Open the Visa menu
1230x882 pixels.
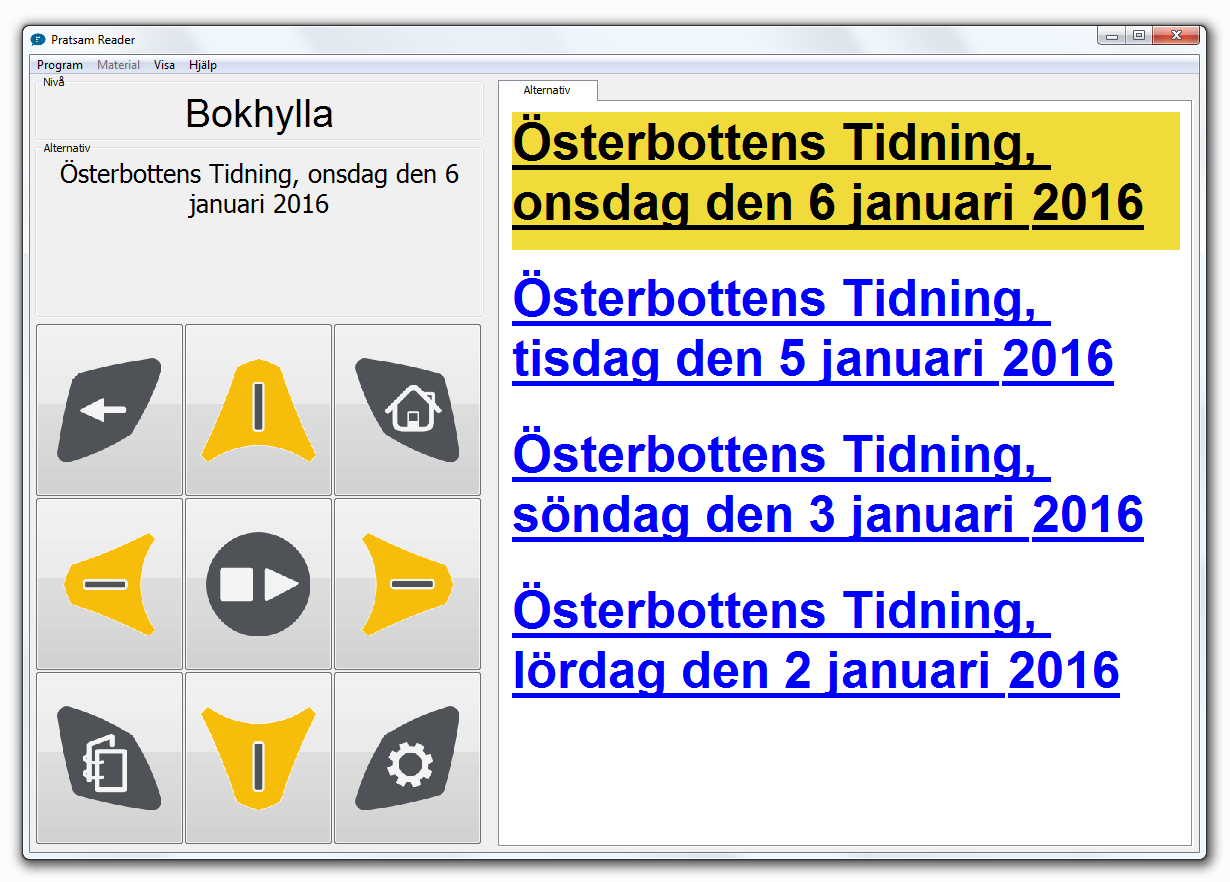coord(164,64)
